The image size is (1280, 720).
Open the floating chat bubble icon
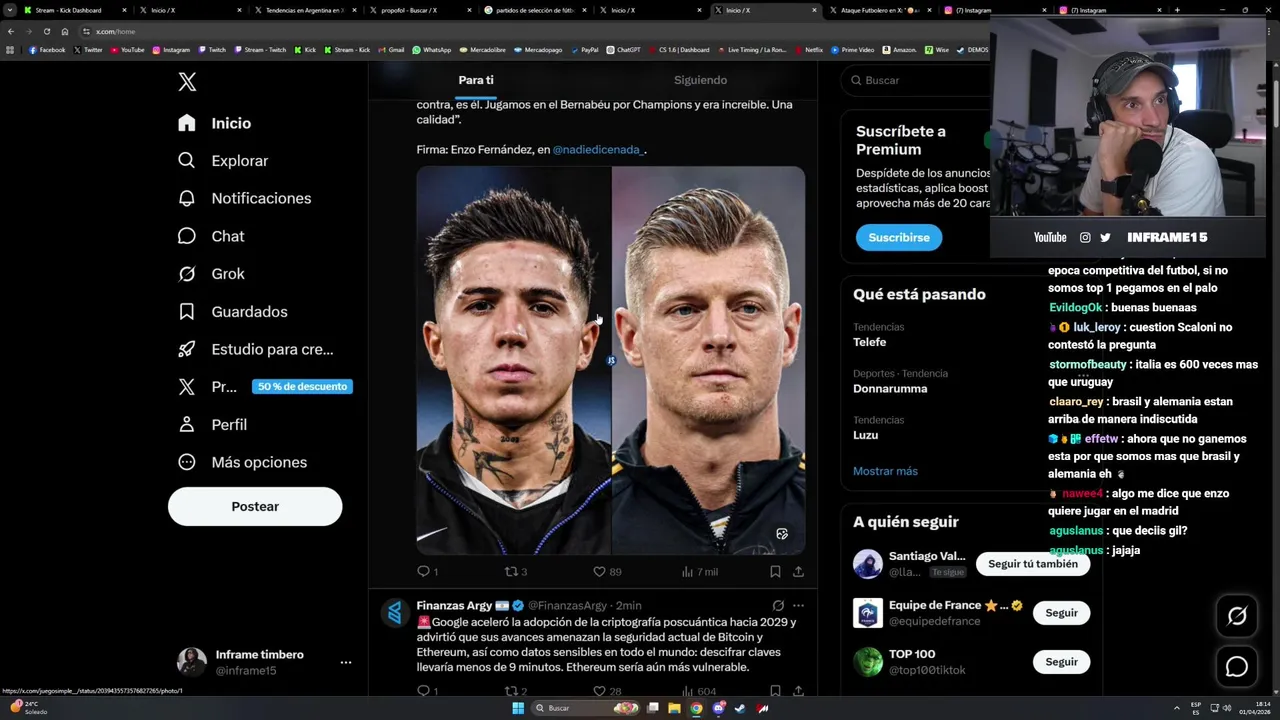tap(1237, 666)
